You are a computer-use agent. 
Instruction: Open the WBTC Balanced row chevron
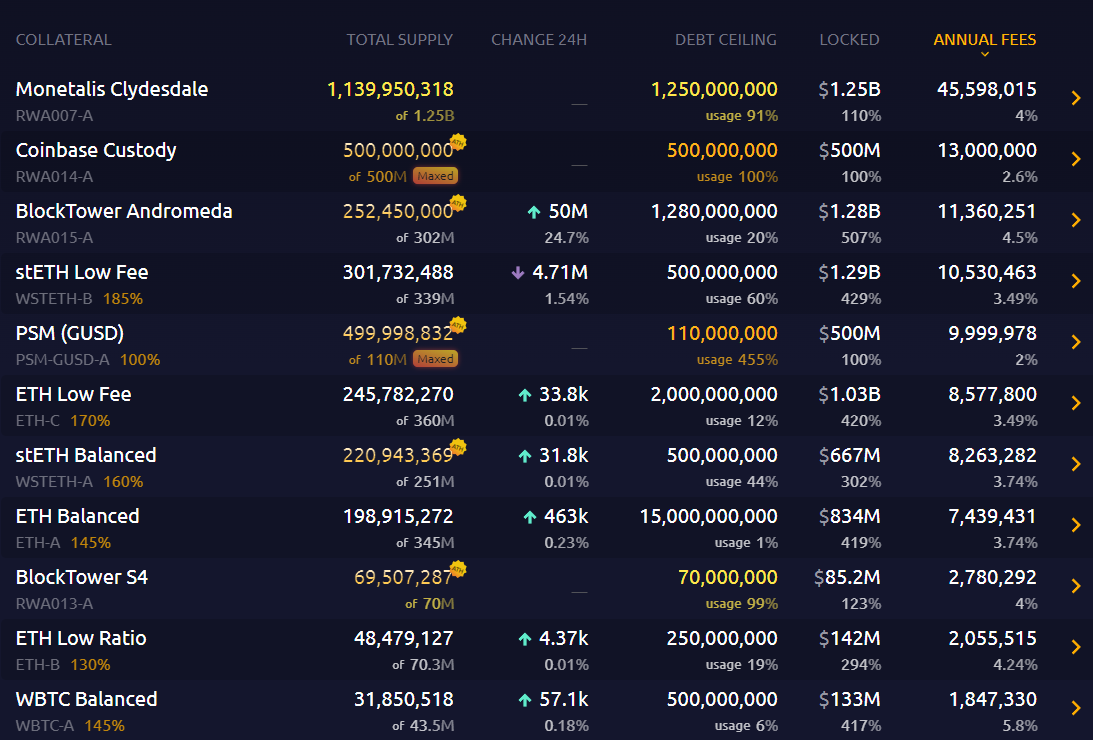coord(1076,708)
